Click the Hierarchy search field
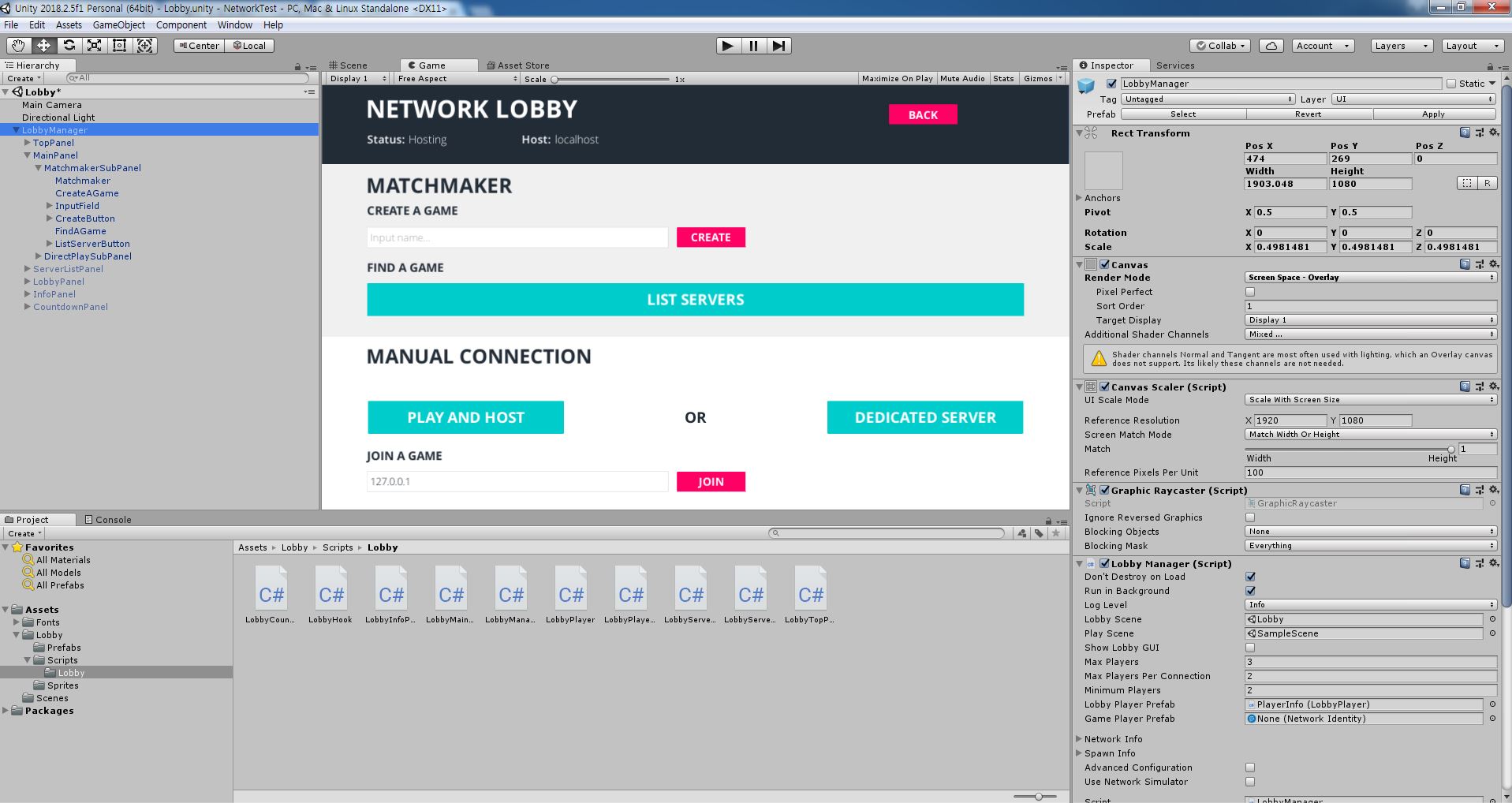This screenshot has height=803, width=1512. point(188,78)
